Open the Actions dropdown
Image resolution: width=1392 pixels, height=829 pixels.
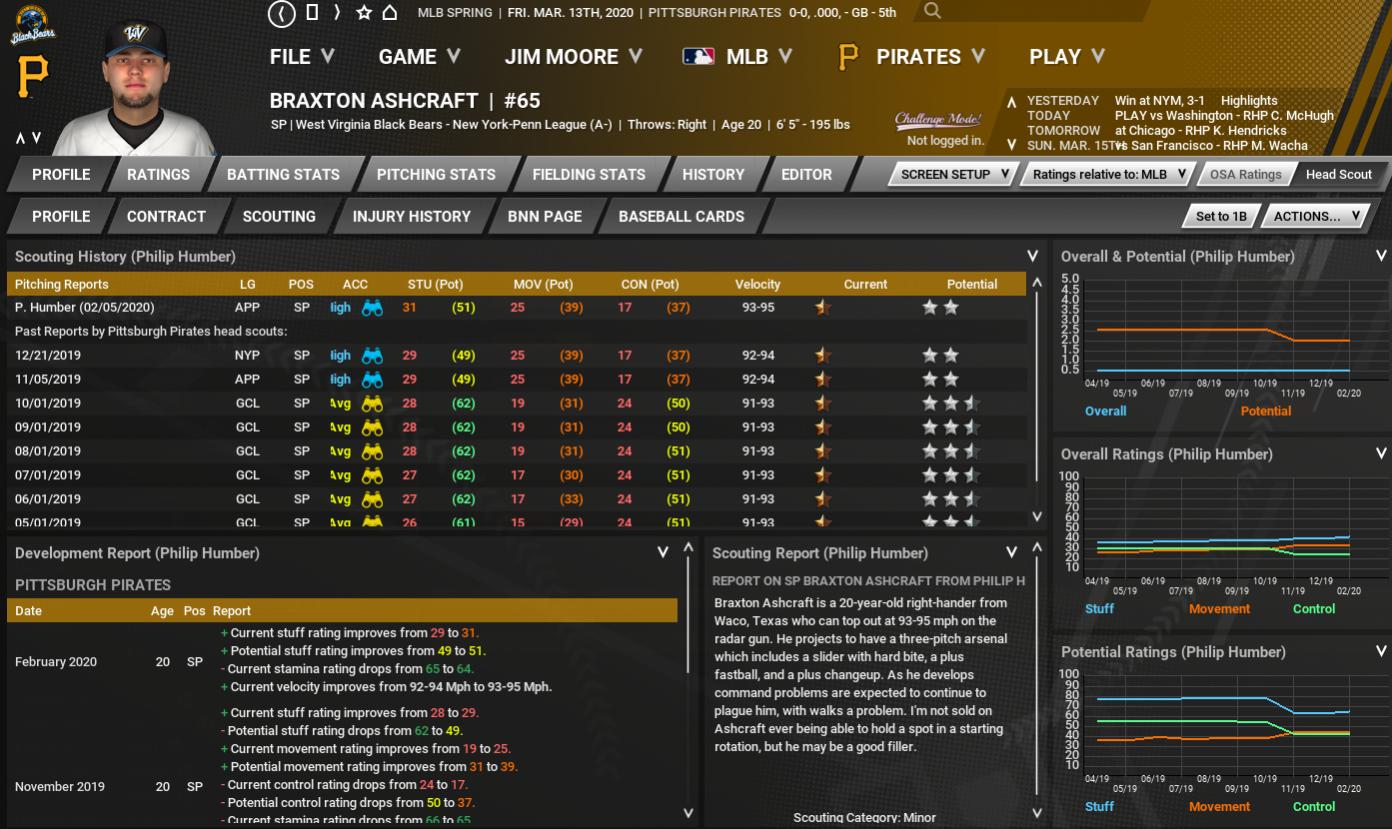tap(1314, 216)
